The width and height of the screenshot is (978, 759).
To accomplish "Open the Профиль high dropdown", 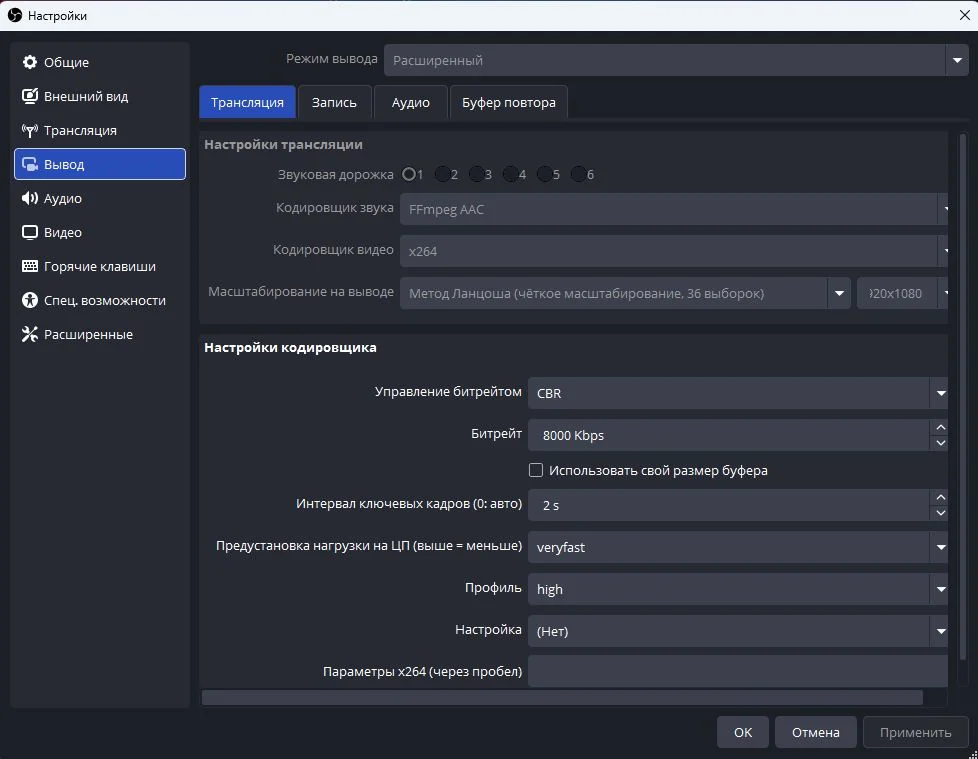I will click(x=738, y=589).
